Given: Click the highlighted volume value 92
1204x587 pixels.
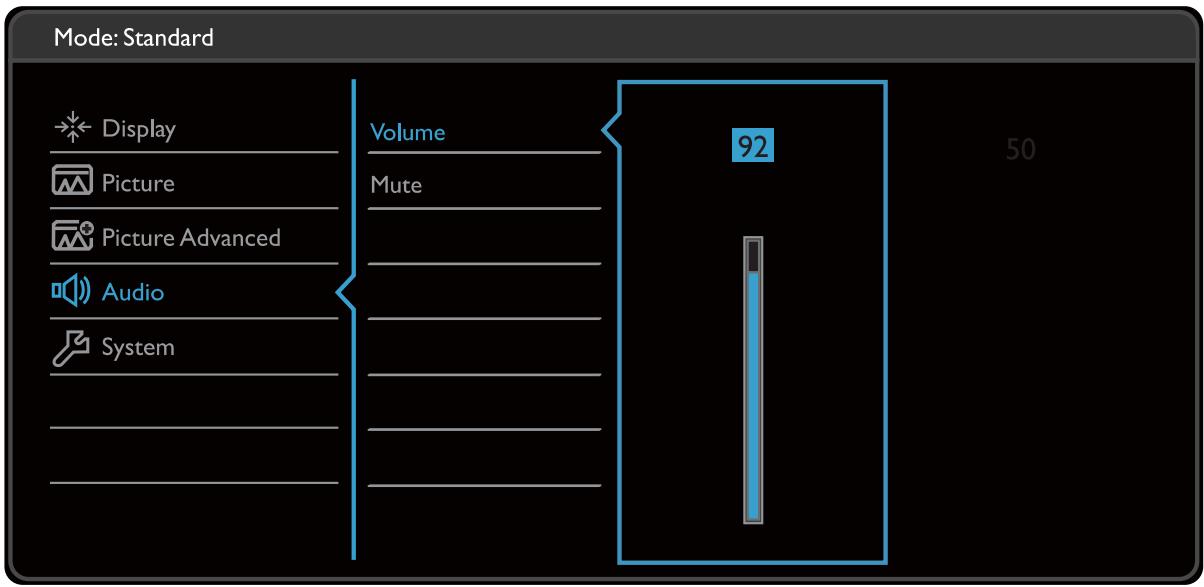Looking at the screenshot, I should 753,148.
